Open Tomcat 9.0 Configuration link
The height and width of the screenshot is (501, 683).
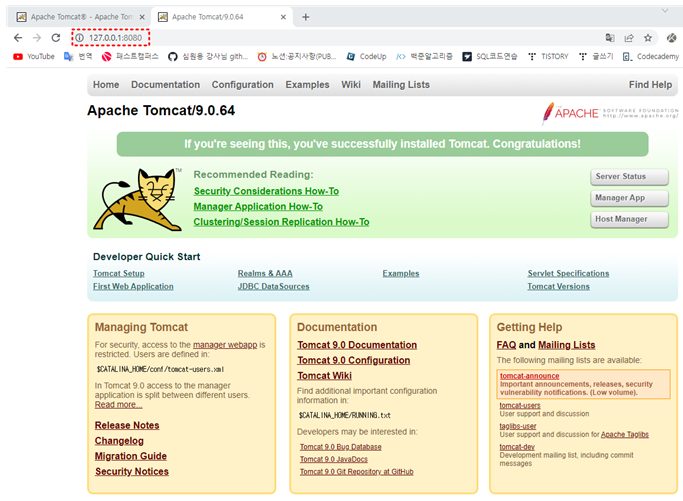point(354,360)
